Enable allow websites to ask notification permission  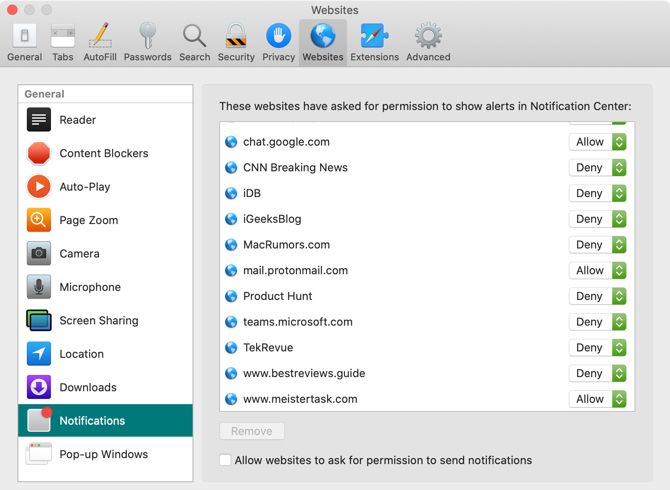coord(225,461)
